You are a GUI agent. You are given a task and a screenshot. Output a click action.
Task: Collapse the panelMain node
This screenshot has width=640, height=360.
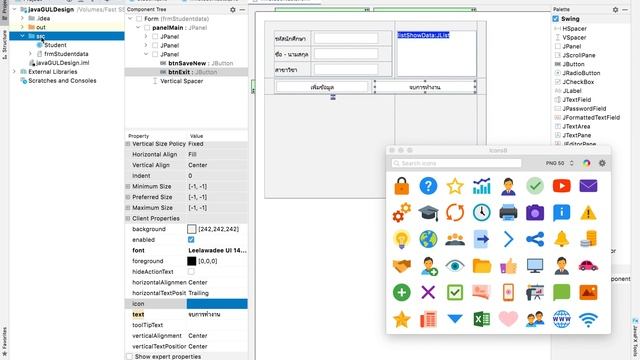tap(138, 28)
